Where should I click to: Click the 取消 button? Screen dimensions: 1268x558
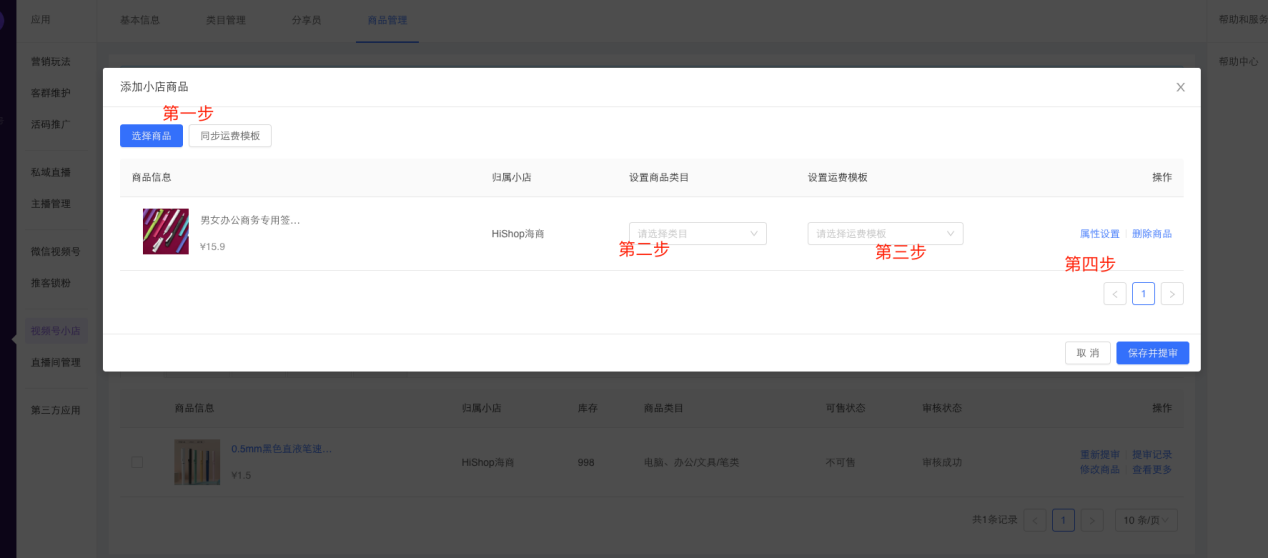pyautogui.click(x=1088, y=353)
